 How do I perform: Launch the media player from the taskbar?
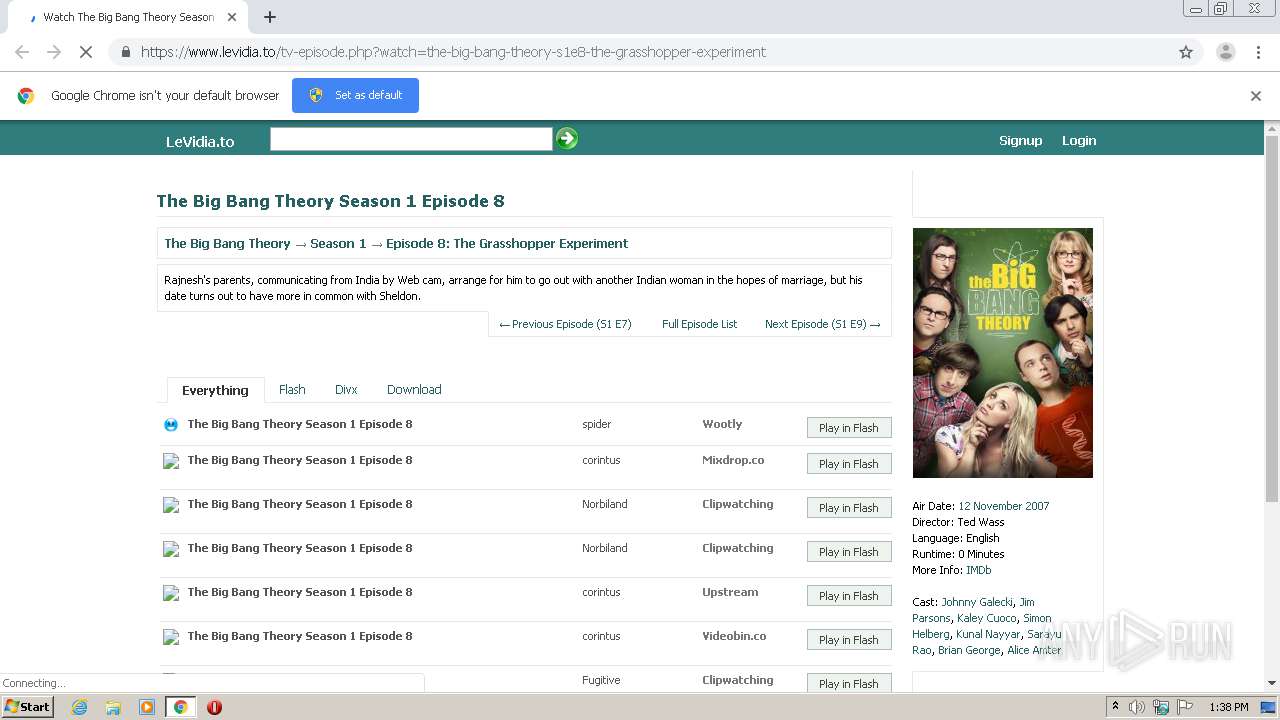pos(147,707)
